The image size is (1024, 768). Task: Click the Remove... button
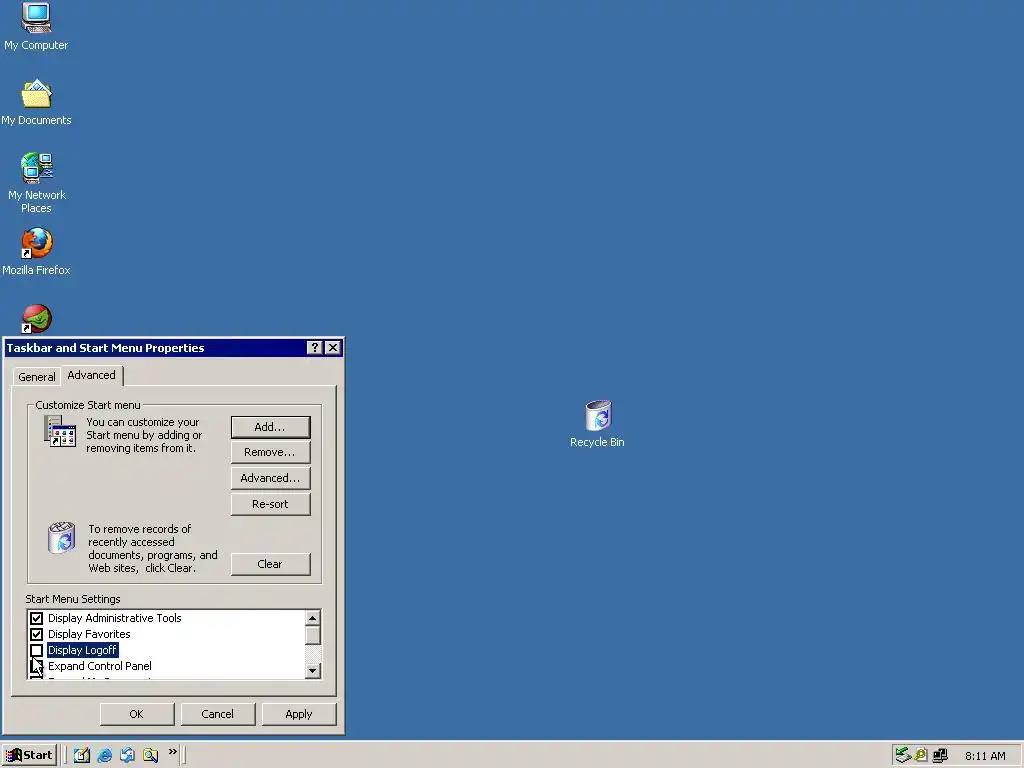270,452
